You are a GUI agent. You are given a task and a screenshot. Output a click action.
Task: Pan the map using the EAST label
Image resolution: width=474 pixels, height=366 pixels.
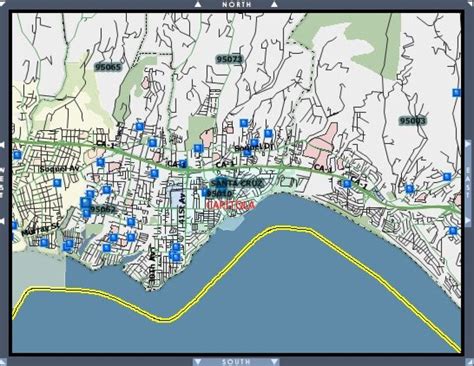[469, 183]
